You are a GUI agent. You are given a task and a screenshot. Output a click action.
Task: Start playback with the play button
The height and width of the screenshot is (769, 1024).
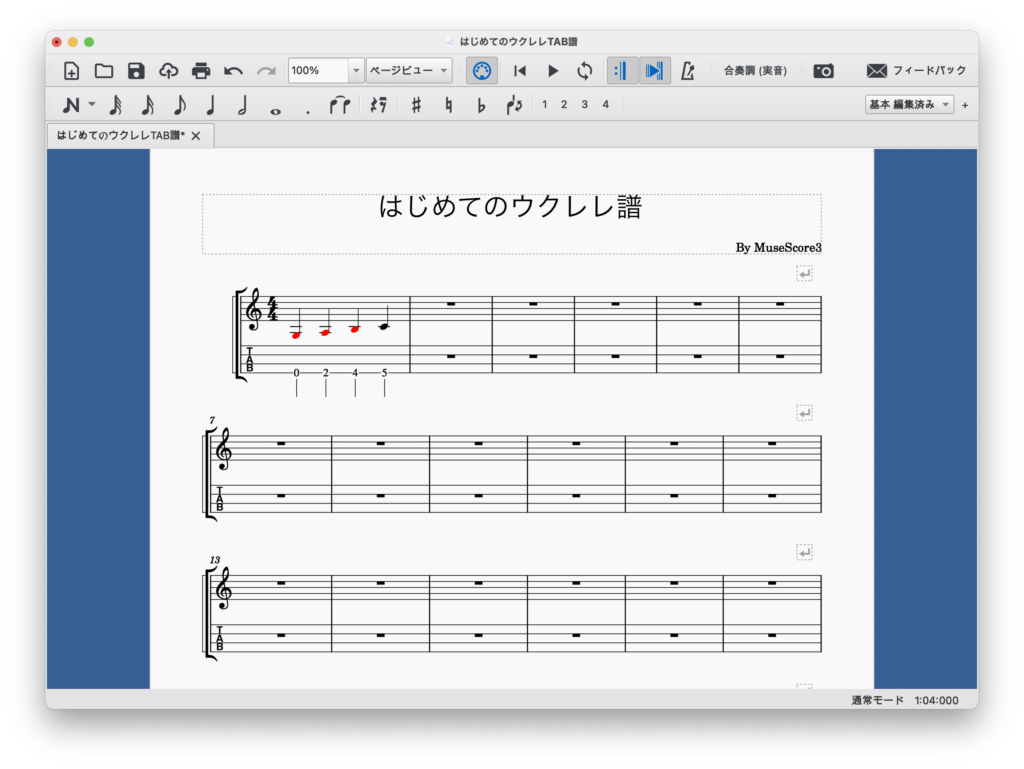point(553,71)
